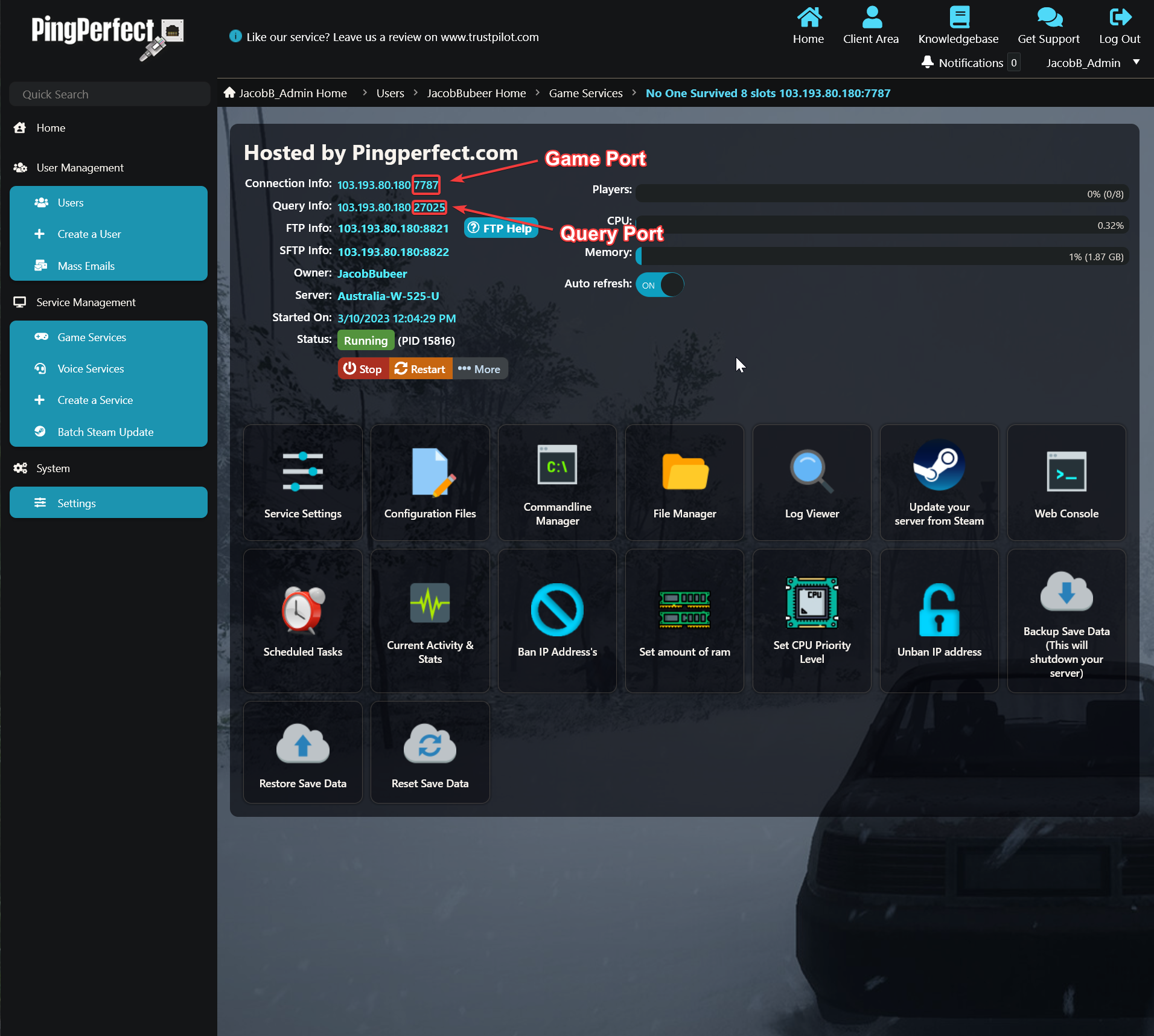1154x1036 pixels.
Task: Open the Commandline Manager icon
Action: click(x=556, y=465)
